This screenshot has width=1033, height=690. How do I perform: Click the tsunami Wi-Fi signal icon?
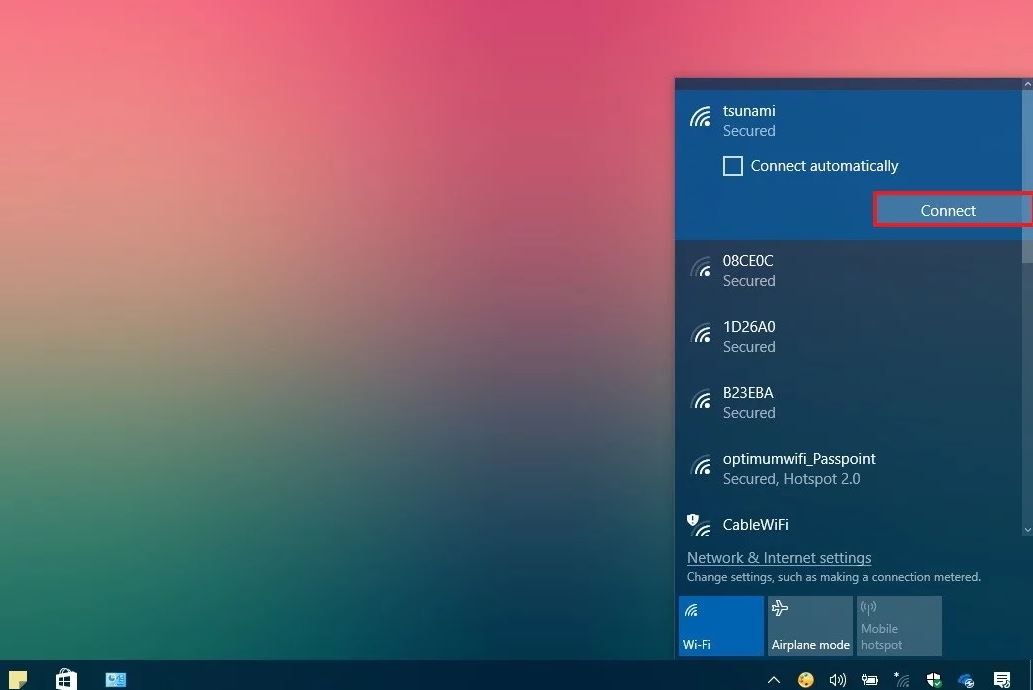click(700, 117)
